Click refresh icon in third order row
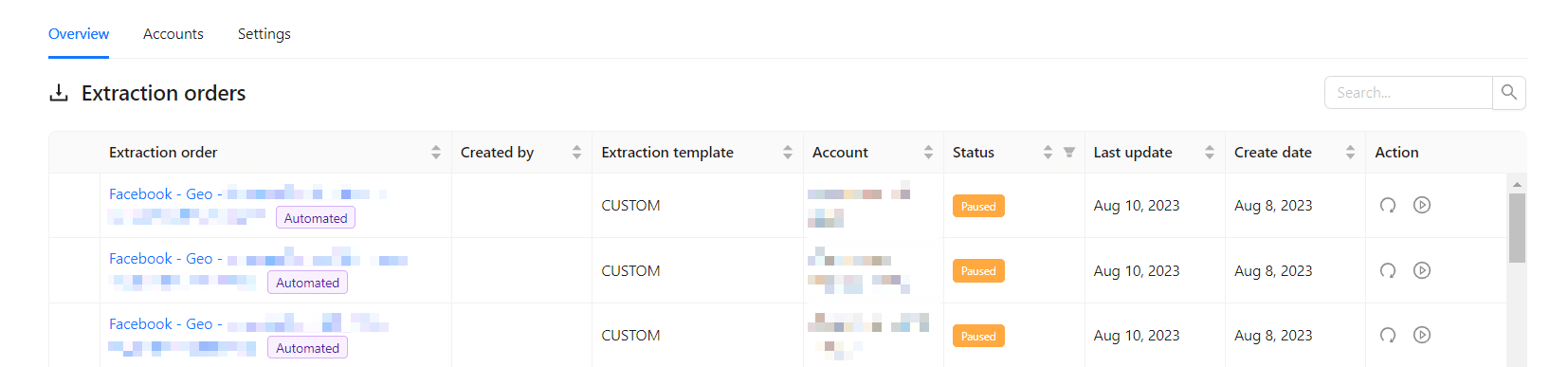Viewport: 1568px width, 367px height. point(1388,335)
